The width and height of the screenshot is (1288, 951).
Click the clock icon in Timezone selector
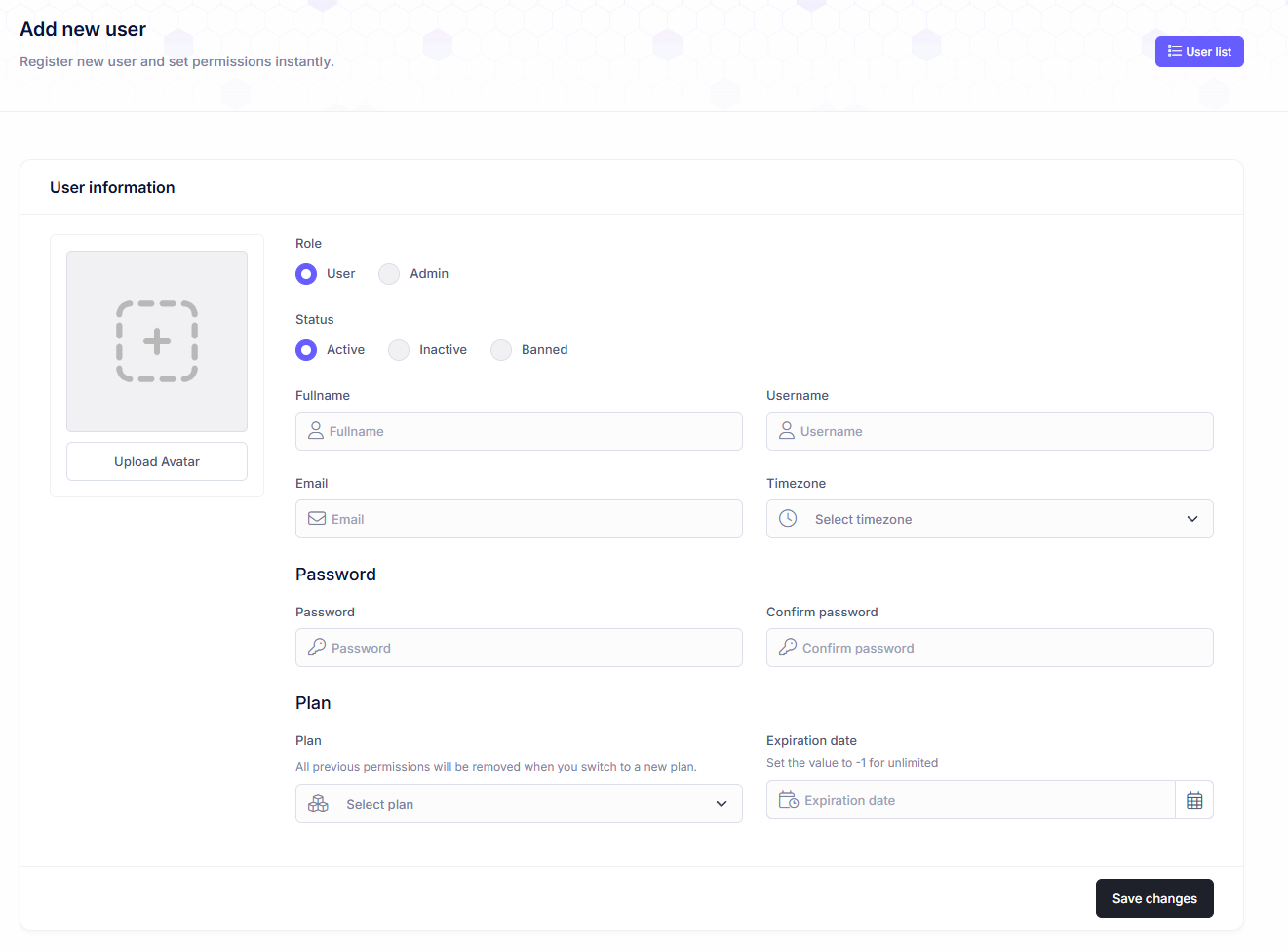click(x=788, y=519)
